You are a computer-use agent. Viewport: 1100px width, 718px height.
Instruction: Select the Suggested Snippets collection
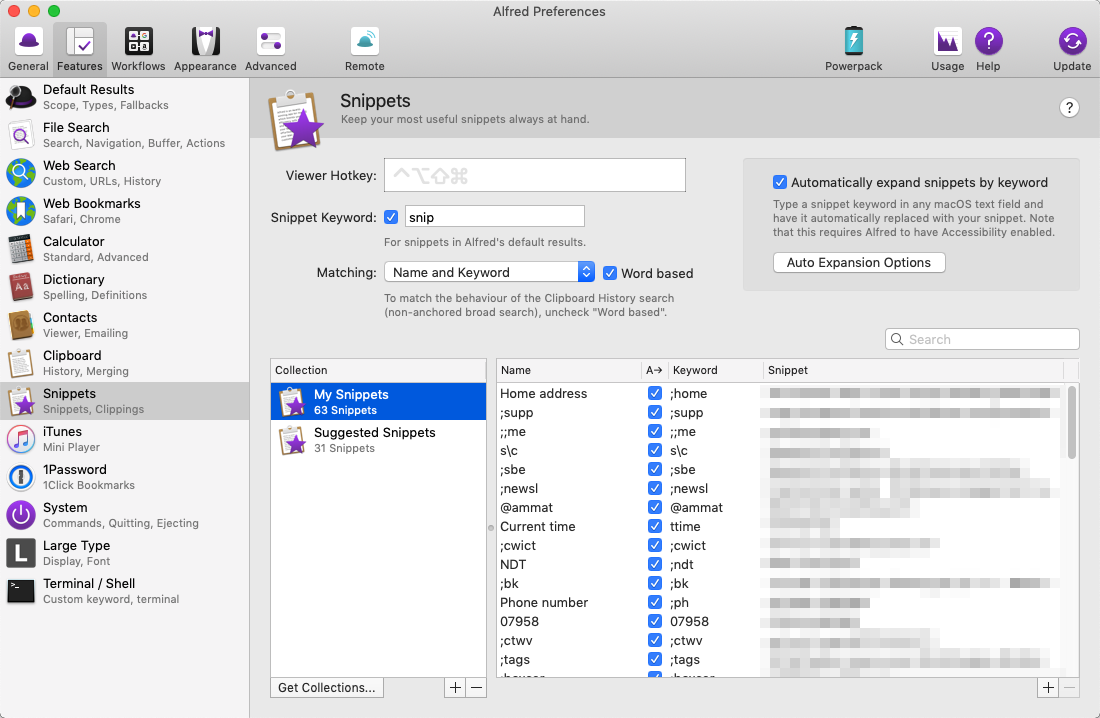pyautogui.click(x=378, y=439)
